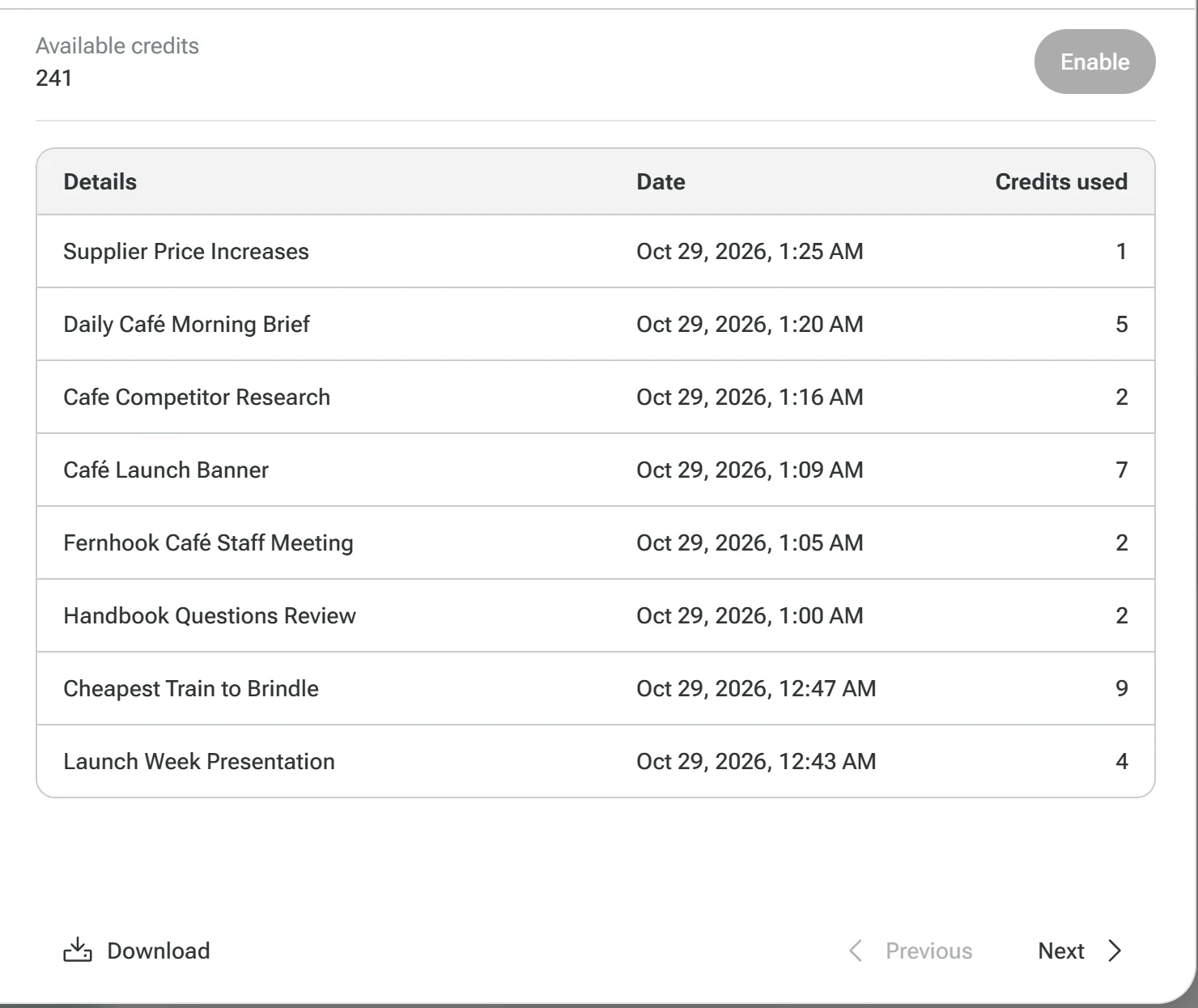1198x1008 pixels.
Task: Click date Oct 29, 2026, 1:00 AM
Action: [x=750, y=615]
